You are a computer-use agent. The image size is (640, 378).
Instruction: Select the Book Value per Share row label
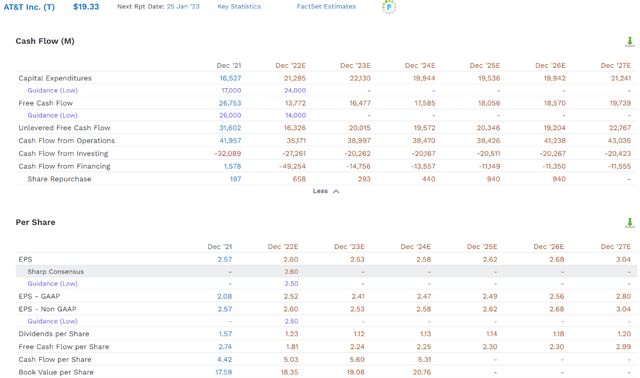(56, 372)
